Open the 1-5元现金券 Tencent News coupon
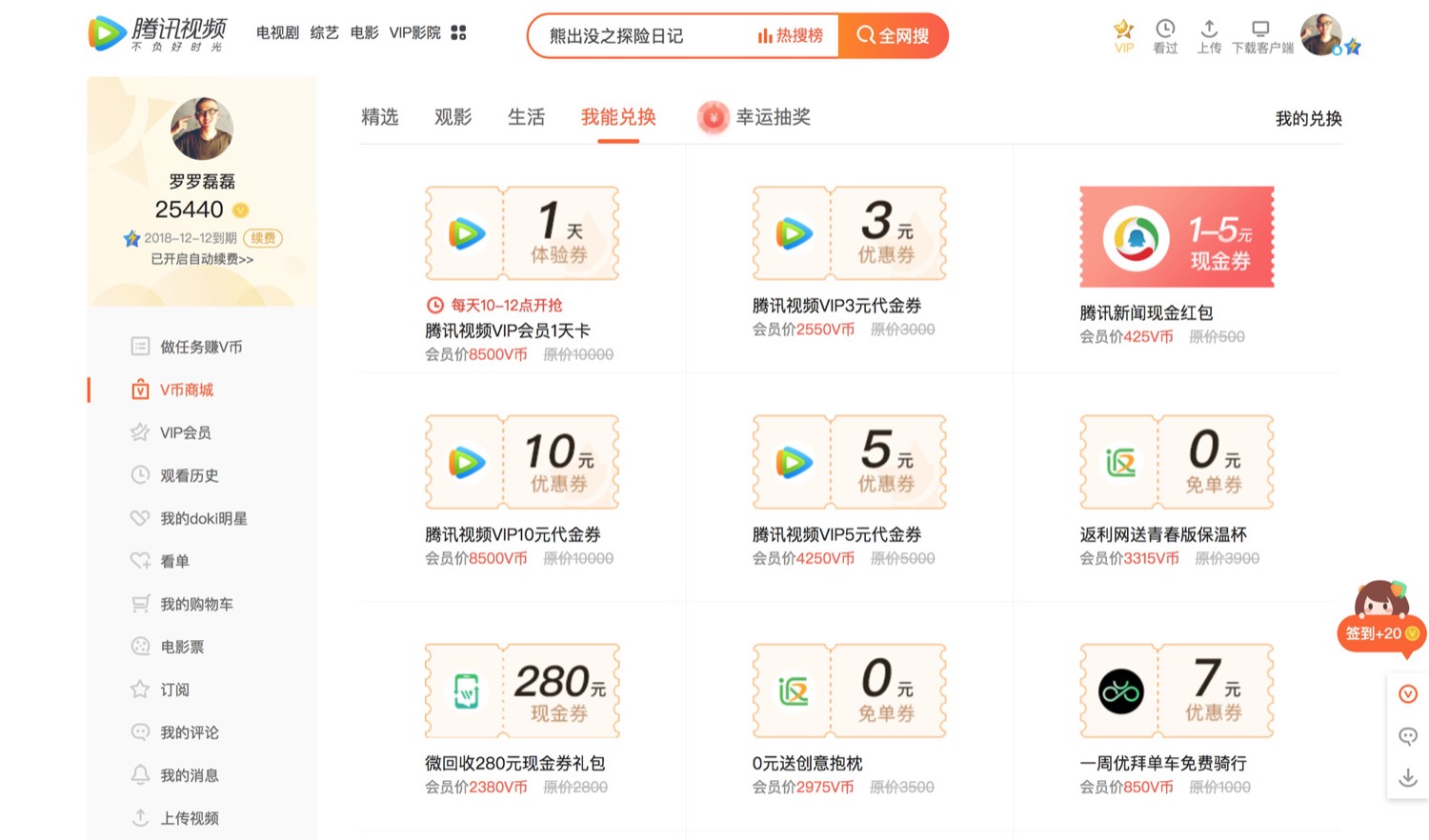The image size is (1429, 840). pyautogui.click(x=1177, y=237)
